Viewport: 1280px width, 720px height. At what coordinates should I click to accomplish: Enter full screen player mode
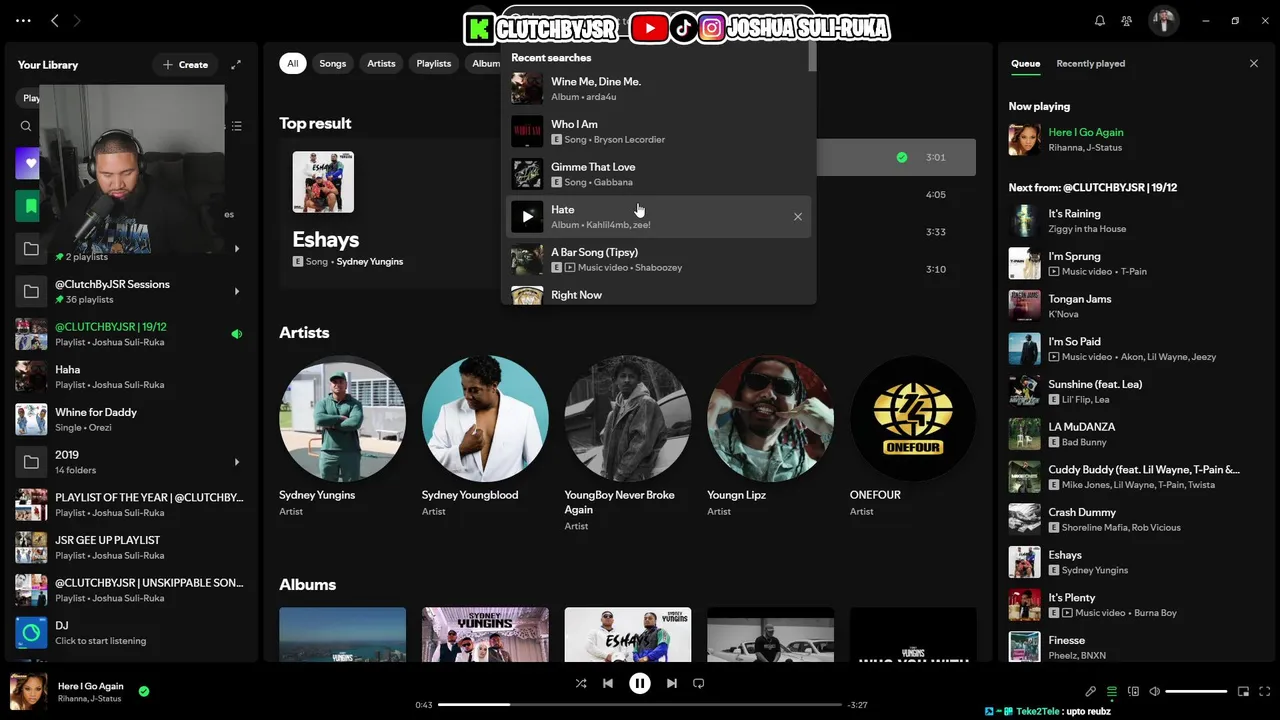point(1265,691)
